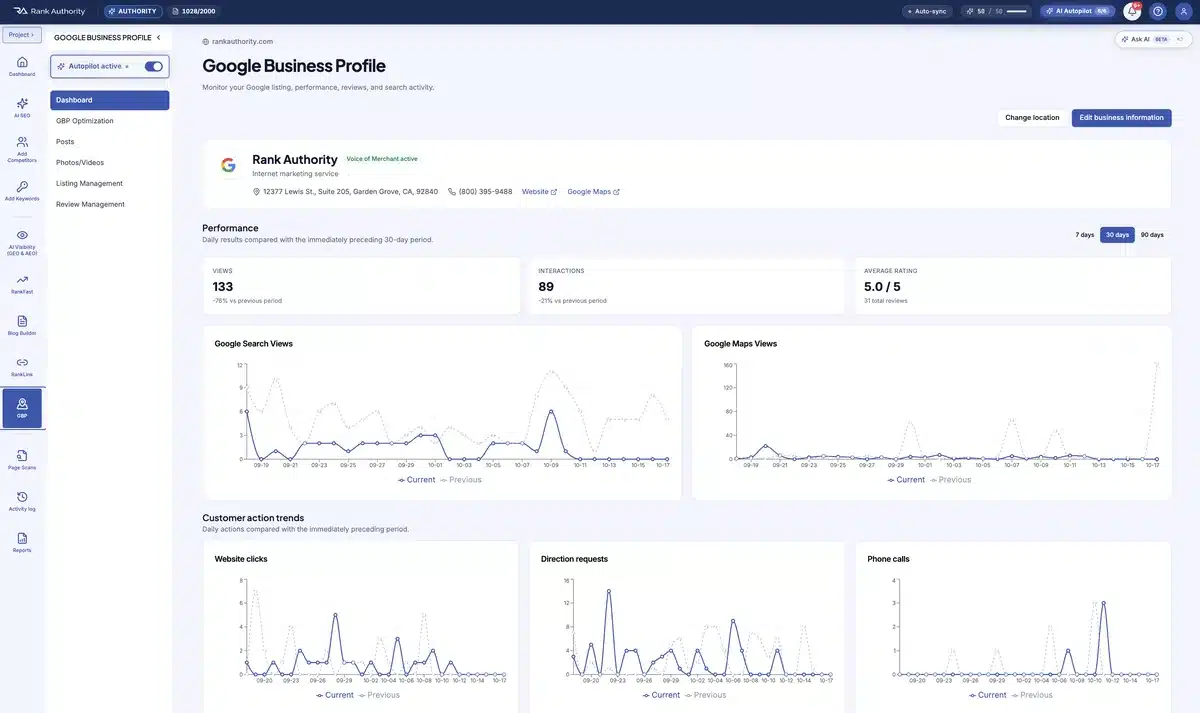Open the Posts menu item
This screenshot has height=713, width=1200.
(x=110, y=142)
